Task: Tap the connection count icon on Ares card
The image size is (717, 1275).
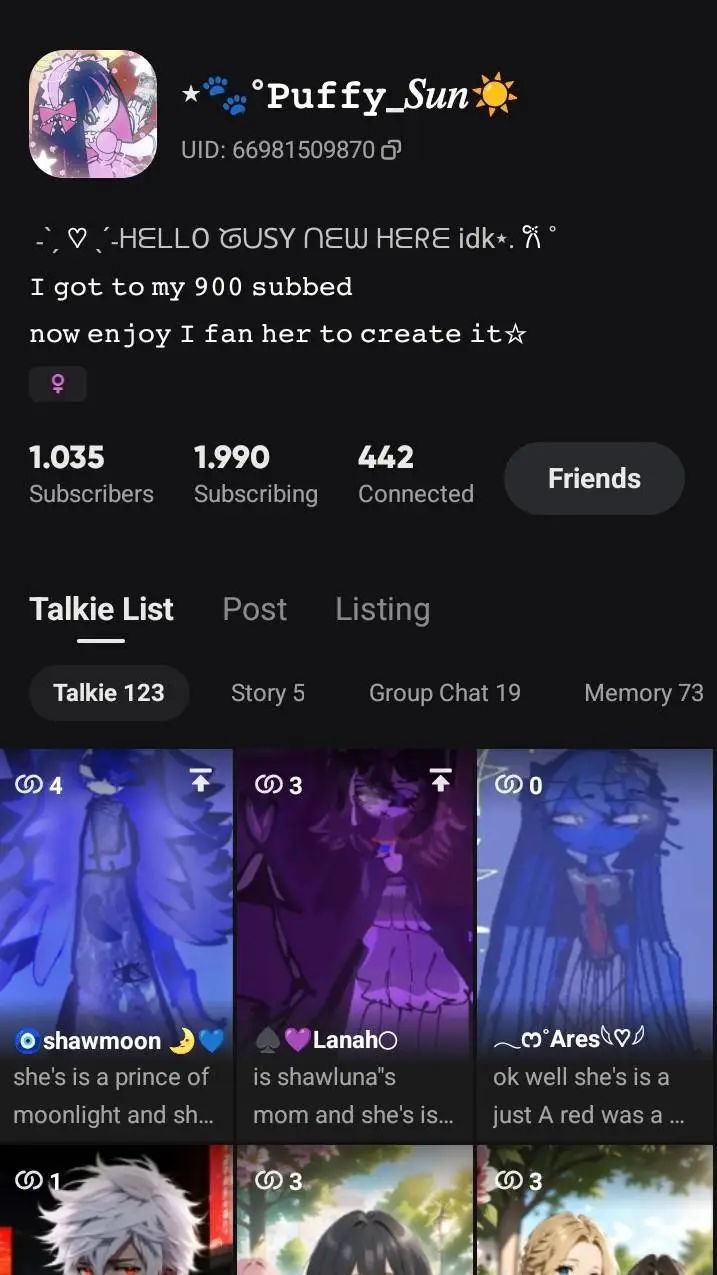Action: point(508,785)
